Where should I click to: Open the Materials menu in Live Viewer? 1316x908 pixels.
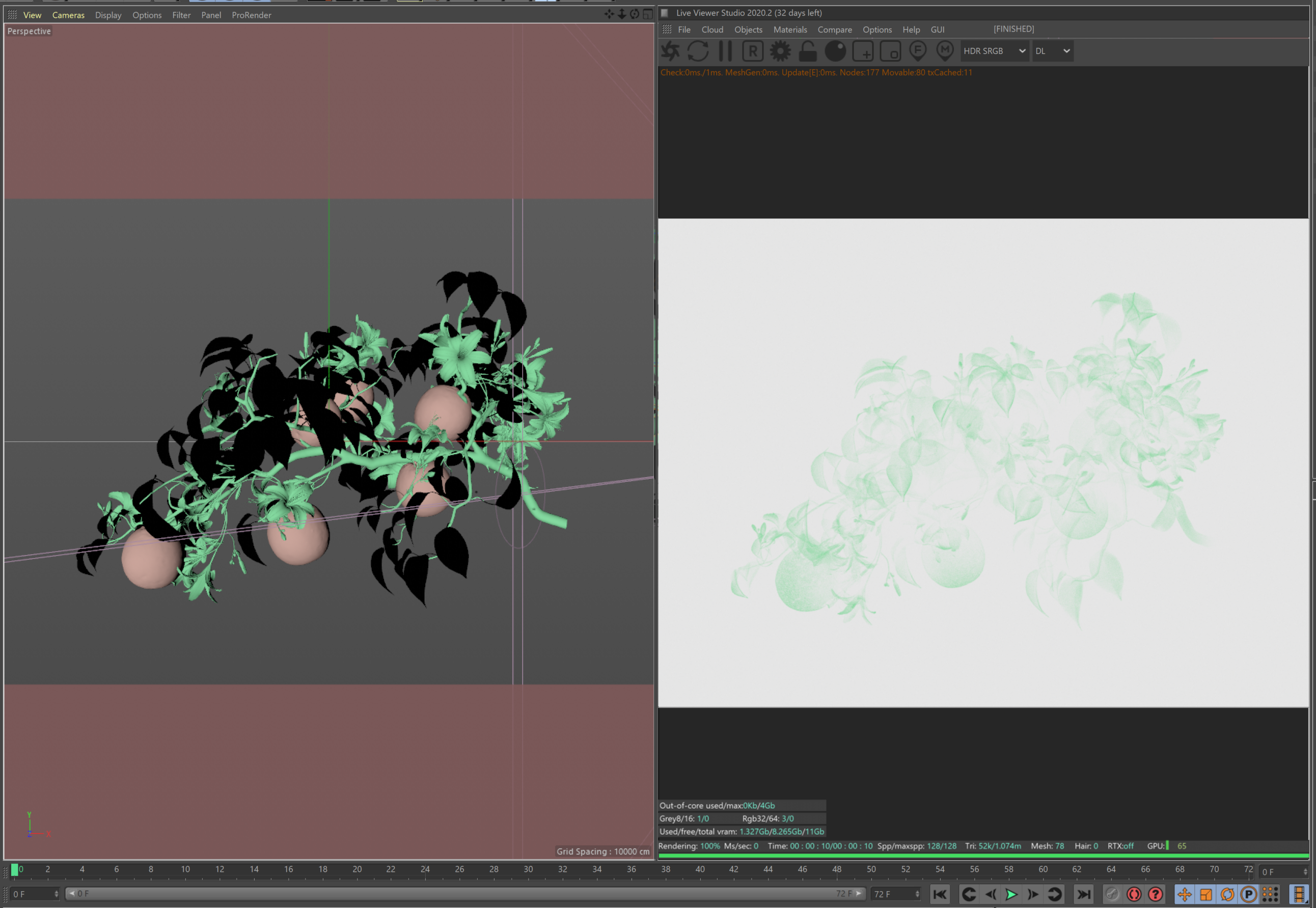pyautogui.click(x=790, y=30)
